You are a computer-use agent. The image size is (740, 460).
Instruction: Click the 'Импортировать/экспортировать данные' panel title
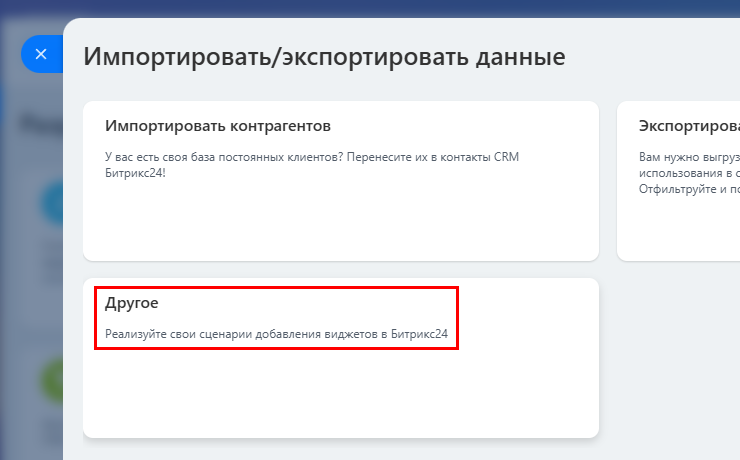coord(324,56)
